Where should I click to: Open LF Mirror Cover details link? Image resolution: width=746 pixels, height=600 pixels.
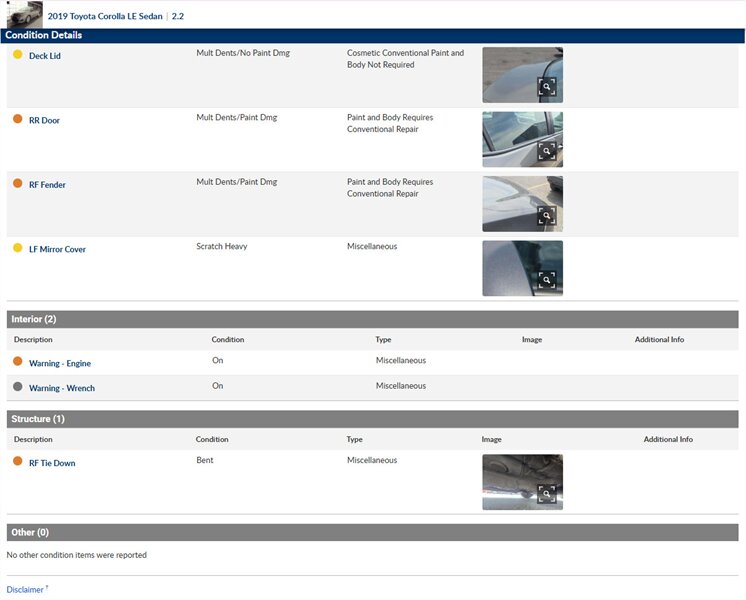[x=57, y=249]
